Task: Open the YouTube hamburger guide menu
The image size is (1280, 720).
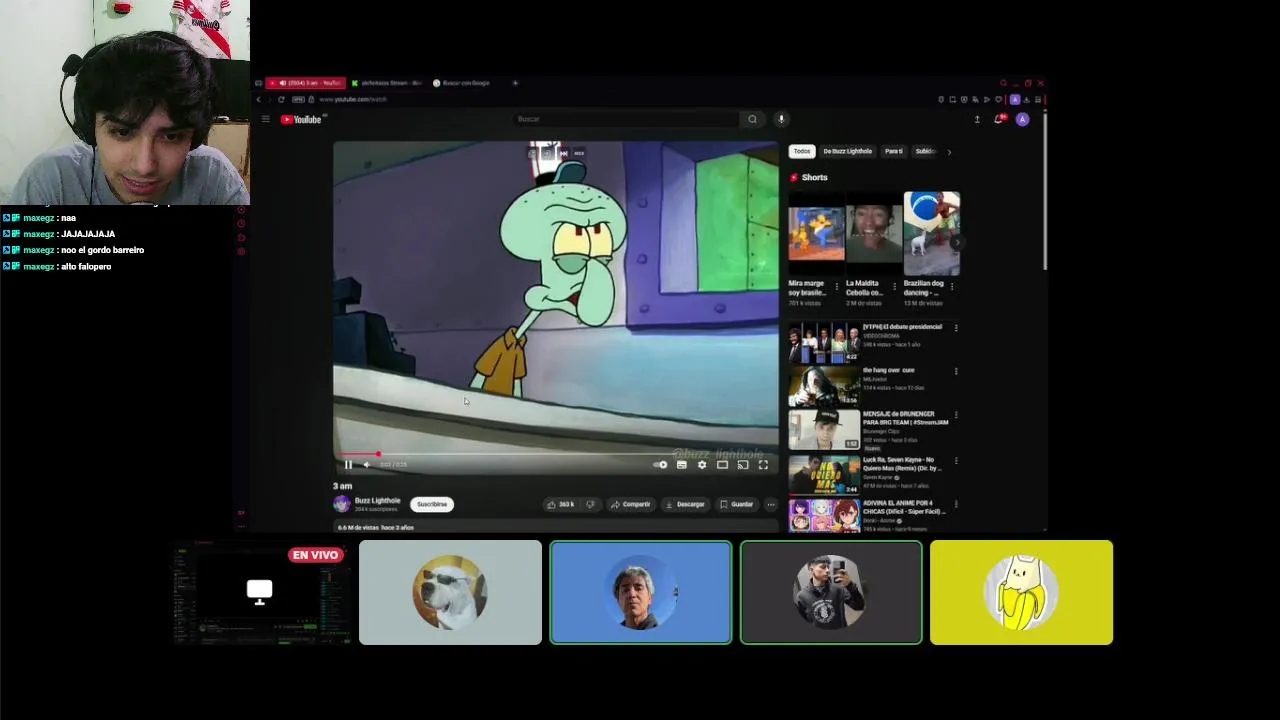Action: click(265, 119)
